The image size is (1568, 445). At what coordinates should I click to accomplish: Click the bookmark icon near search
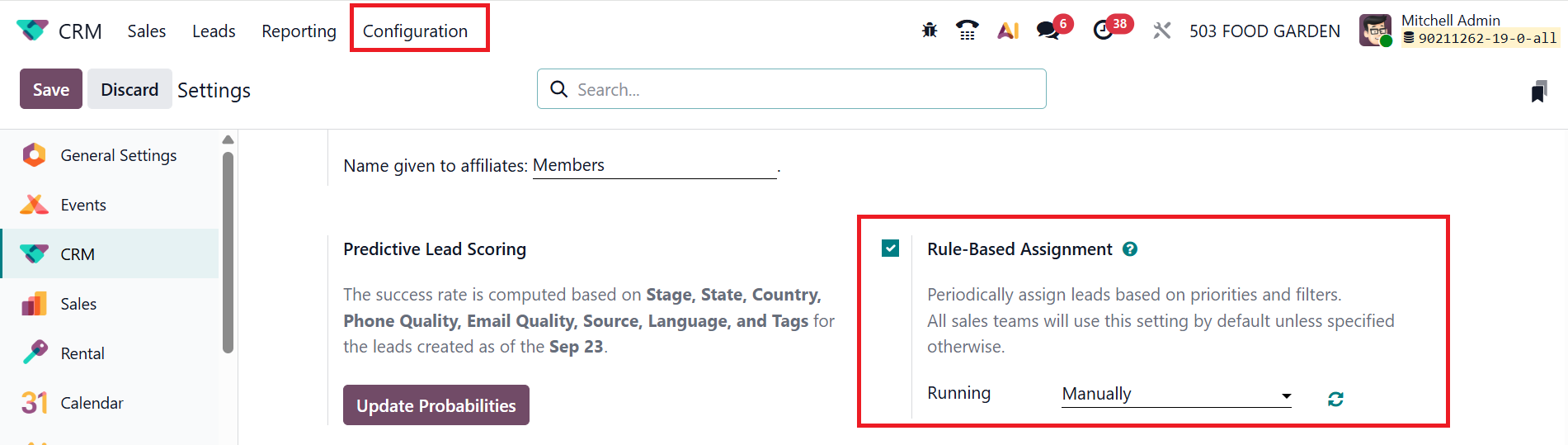(x=1538, y=92)
